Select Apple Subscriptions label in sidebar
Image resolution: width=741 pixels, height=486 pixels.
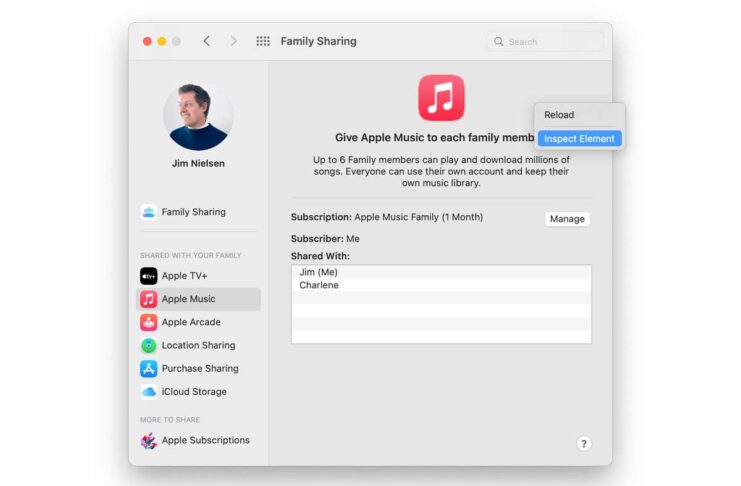(x=206, y=440)
